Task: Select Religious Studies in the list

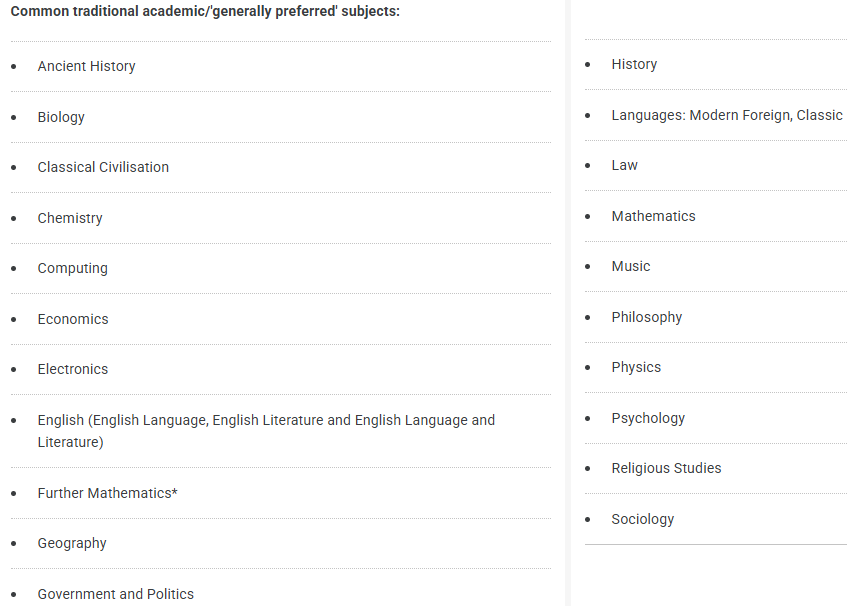Action: coord(666,468)
